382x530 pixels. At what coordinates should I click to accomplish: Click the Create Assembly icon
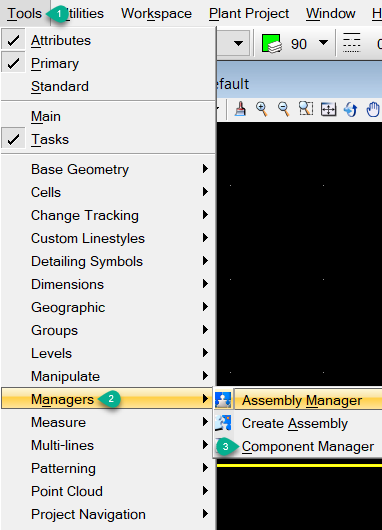[223, 423]
